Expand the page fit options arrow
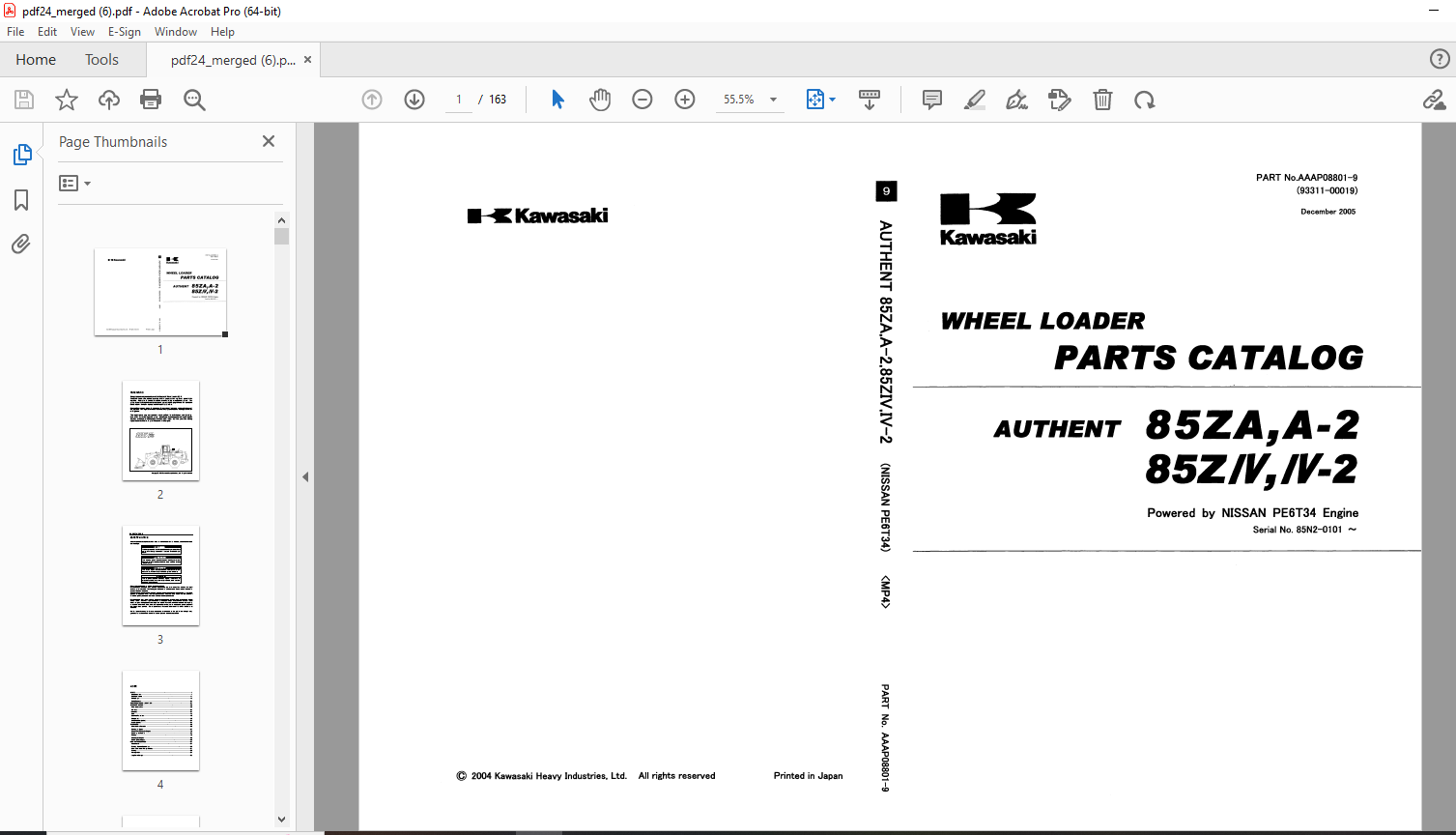Screen dimensions: 1456x835 click(833, 100)
